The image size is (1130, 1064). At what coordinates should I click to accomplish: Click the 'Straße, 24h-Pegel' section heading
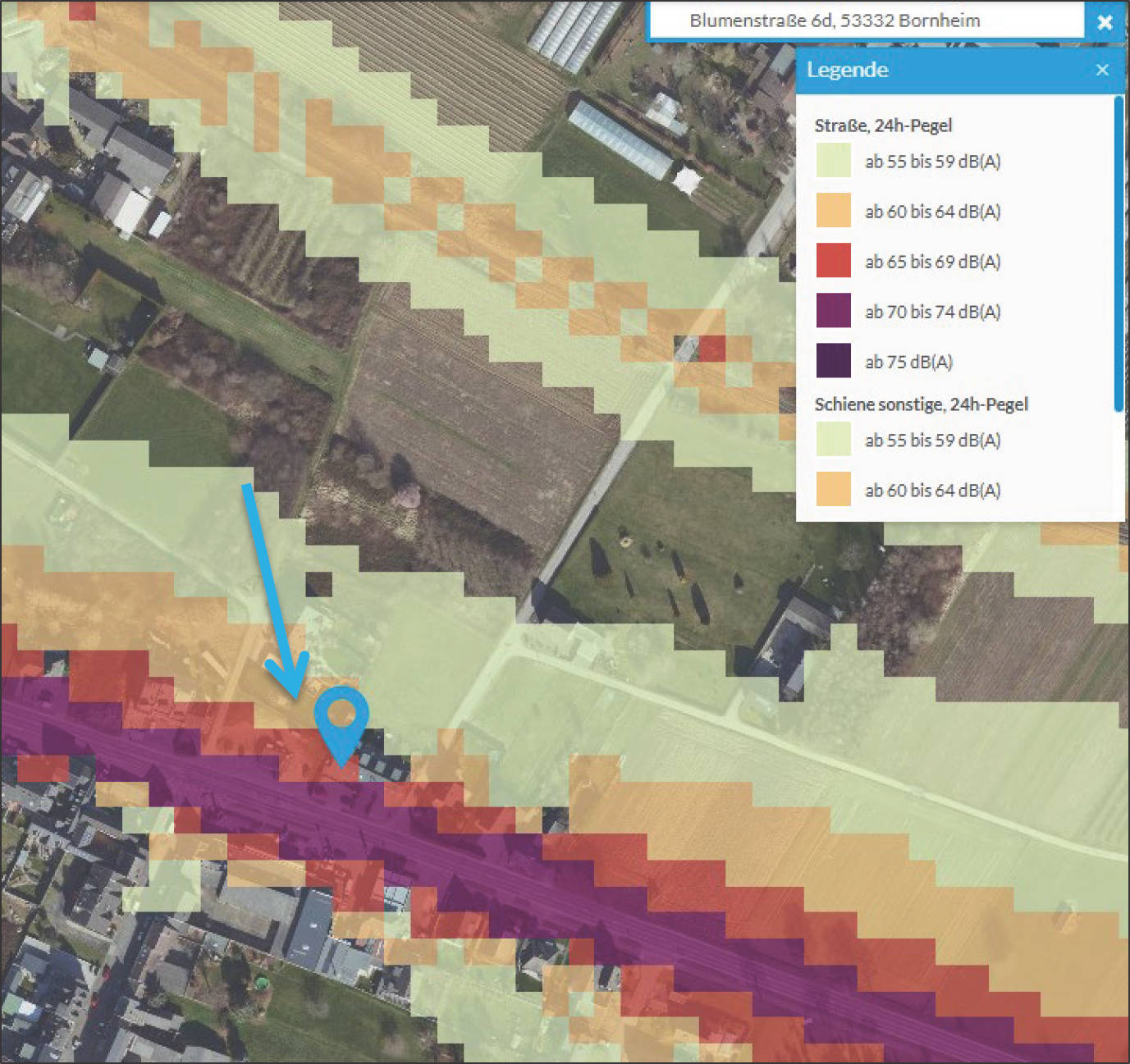click(883, 126)
